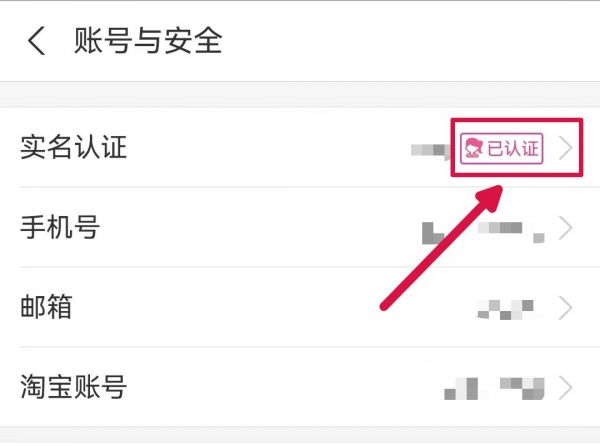Go back using the left arrow icon
This screenshot has width=600, height=446.
tap(37, 41)
